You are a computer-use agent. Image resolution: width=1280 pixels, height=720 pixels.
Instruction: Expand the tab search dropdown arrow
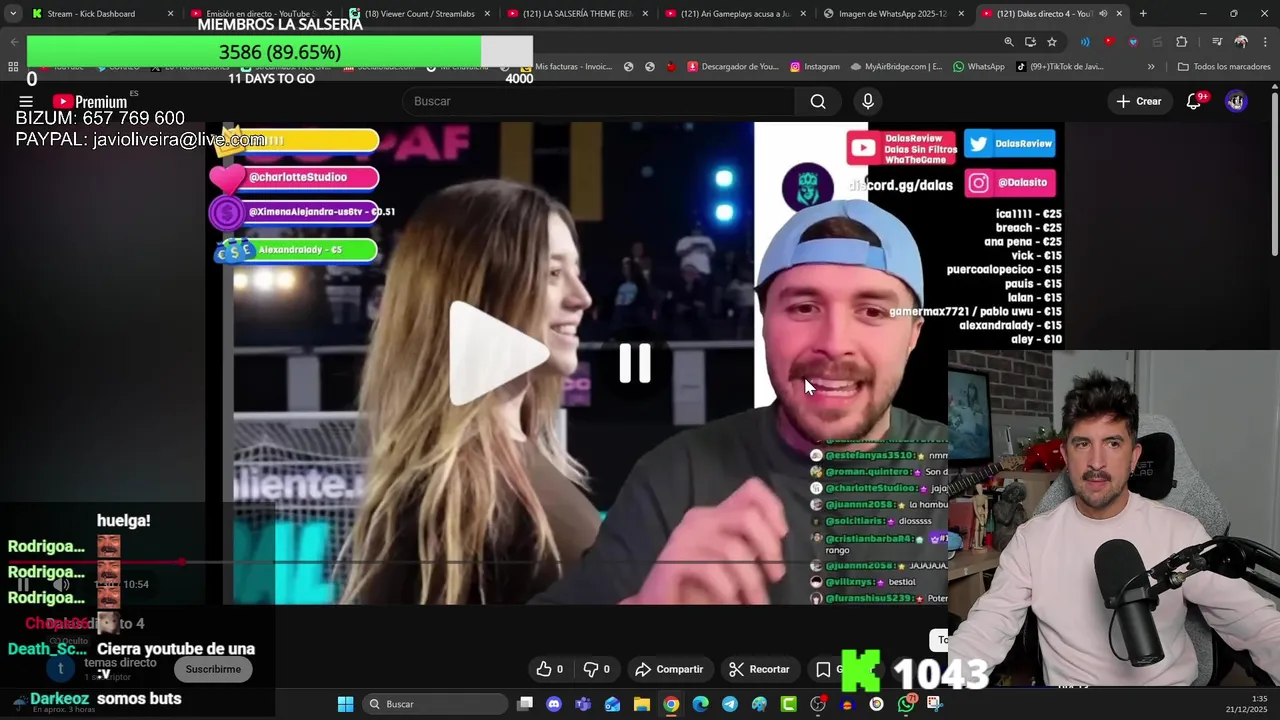click(x=12, y=14)
